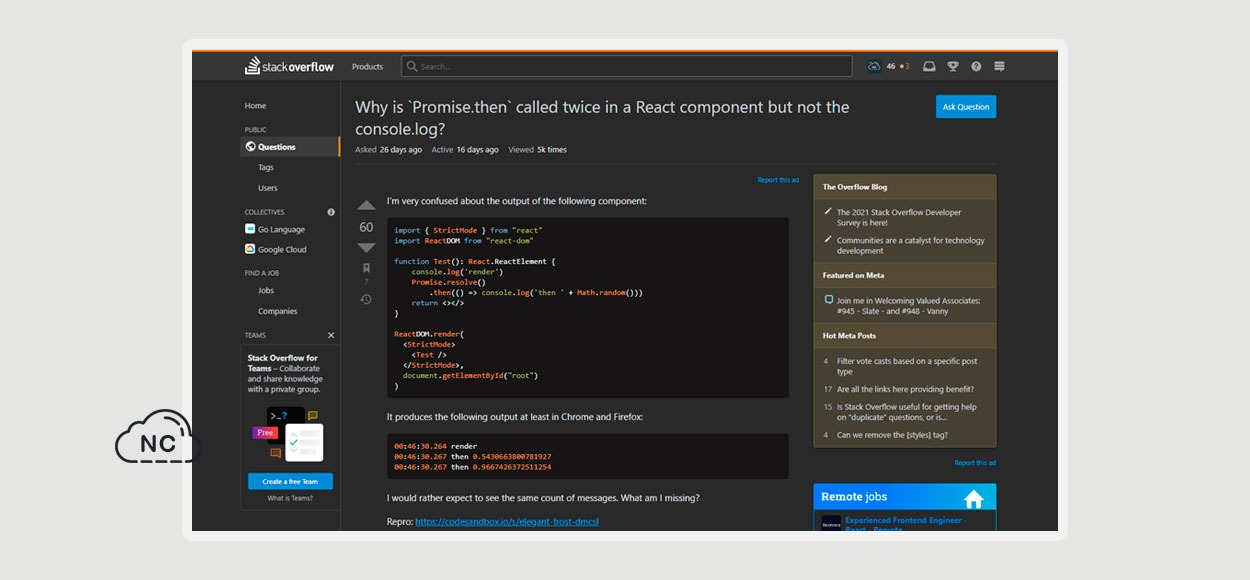Click the reputation count 46
The width and height of the screenshot is (1250, 580).
[x=891, y=67]
